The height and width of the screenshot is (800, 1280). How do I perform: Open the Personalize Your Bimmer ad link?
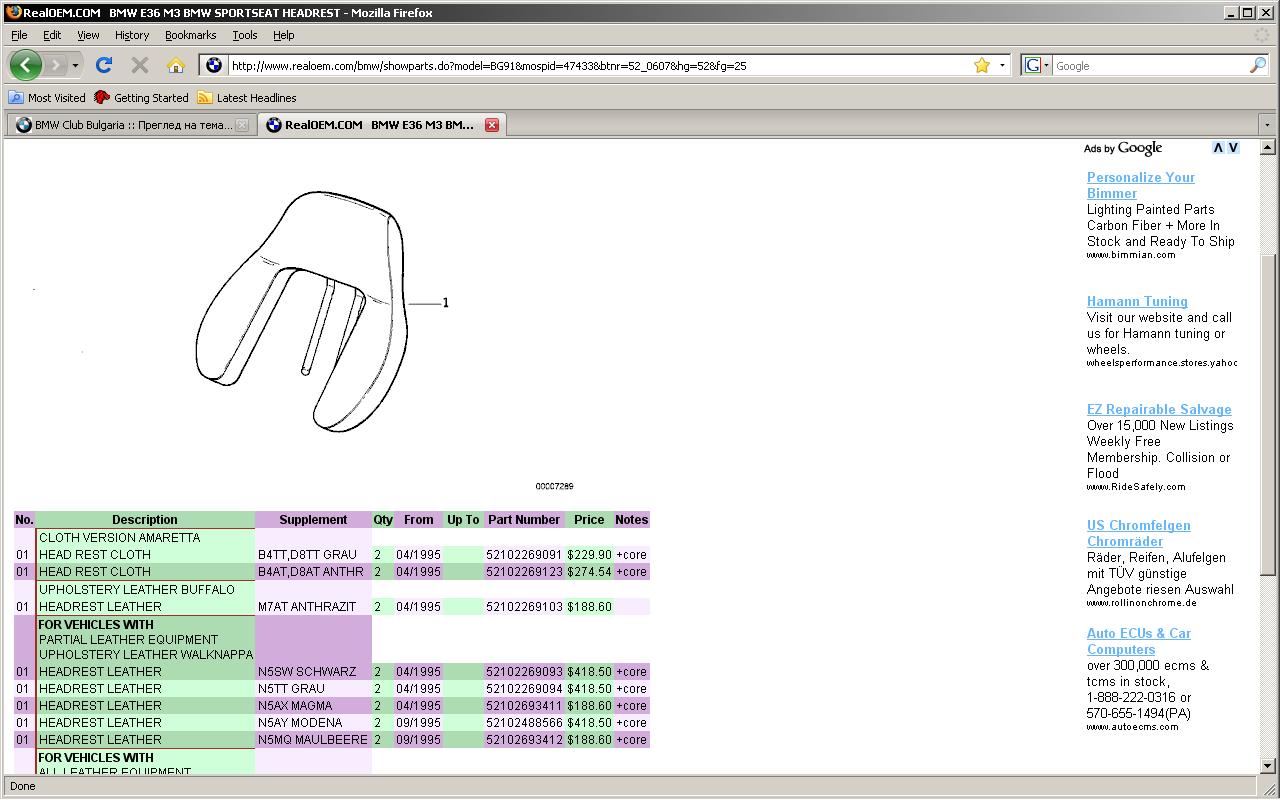click(1140, 185)
